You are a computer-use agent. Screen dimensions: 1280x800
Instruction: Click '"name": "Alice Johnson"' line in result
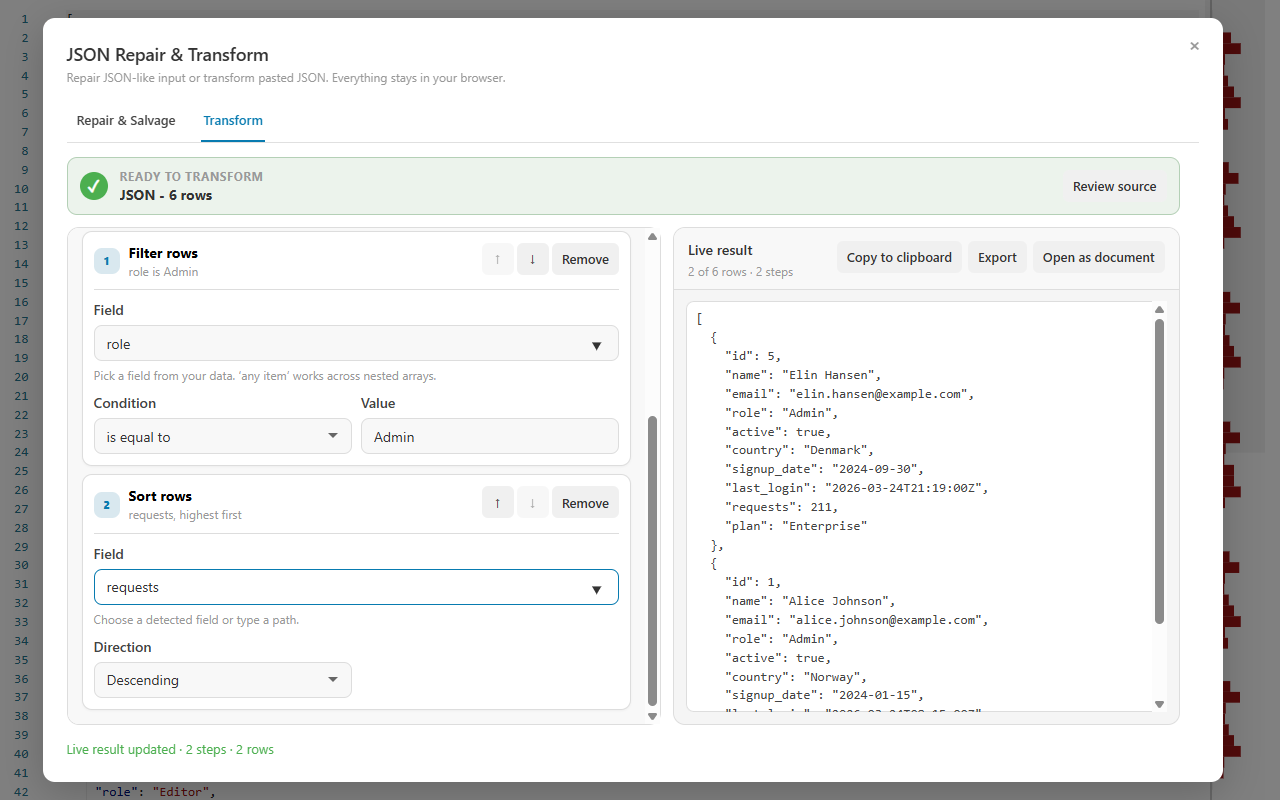(810, 601)
